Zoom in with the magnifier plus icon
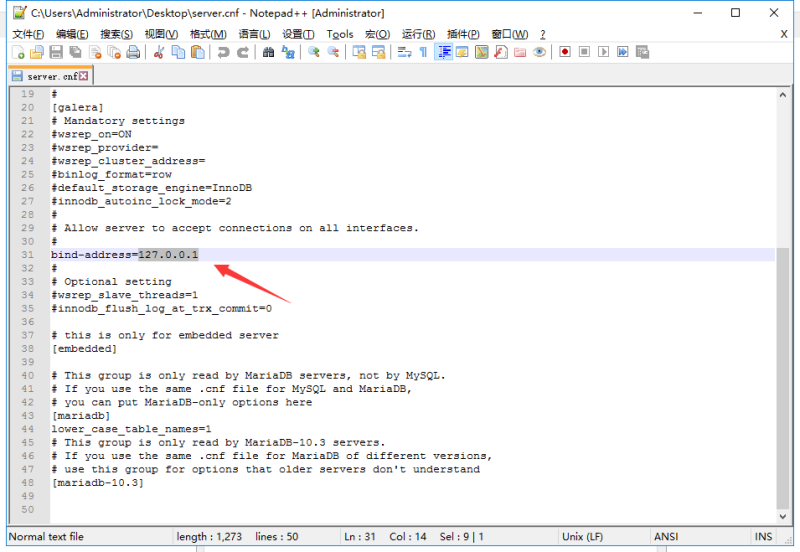Screen dimensions: 800x552 coord(314,52)
